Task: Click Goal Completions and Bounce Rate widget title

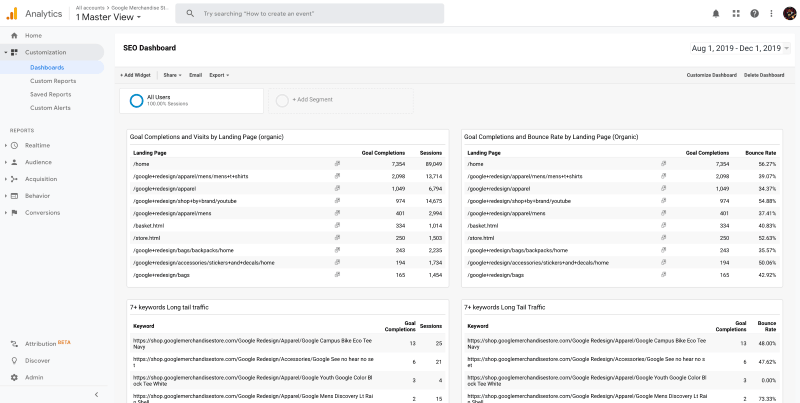Action: pos(551,137)
